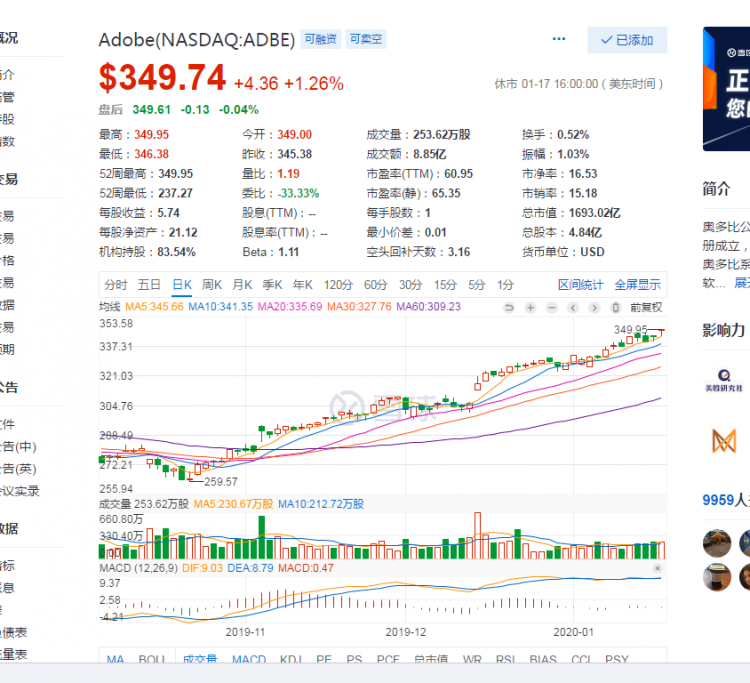Switch to 120分 interval

click(x=338, y=285)
